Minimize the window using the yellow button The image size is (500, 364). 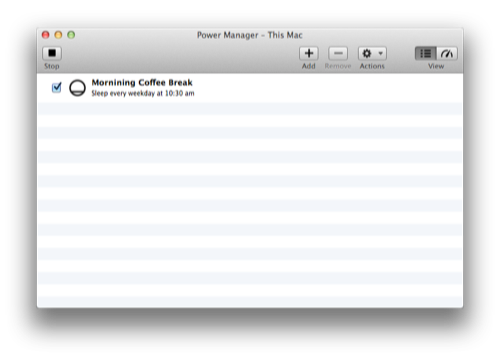pyautogui.click(x=58, y=35)
